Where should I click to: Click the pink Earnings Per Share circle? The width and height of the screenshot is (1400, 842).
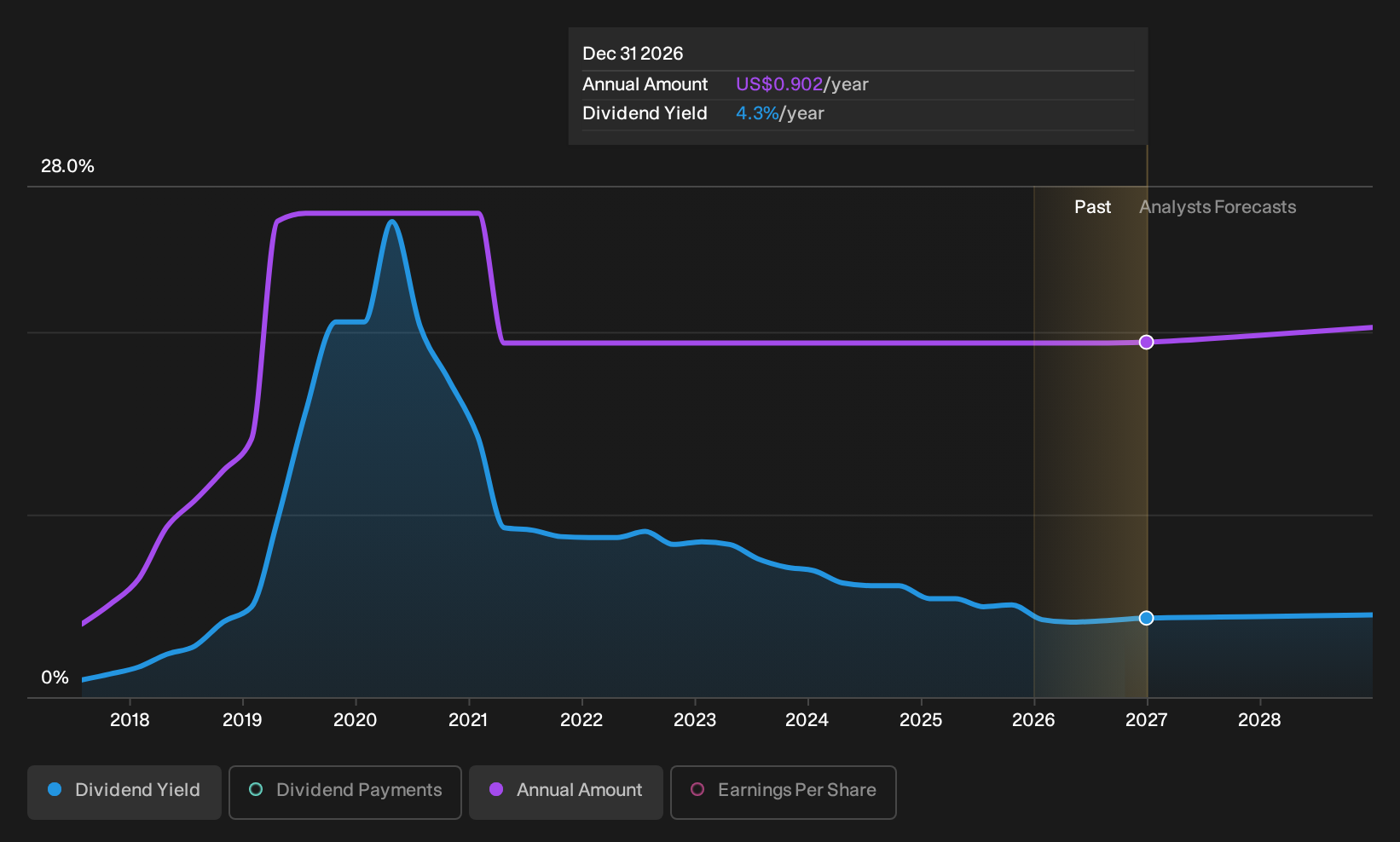pyautogui.click(x=697, y=789)
